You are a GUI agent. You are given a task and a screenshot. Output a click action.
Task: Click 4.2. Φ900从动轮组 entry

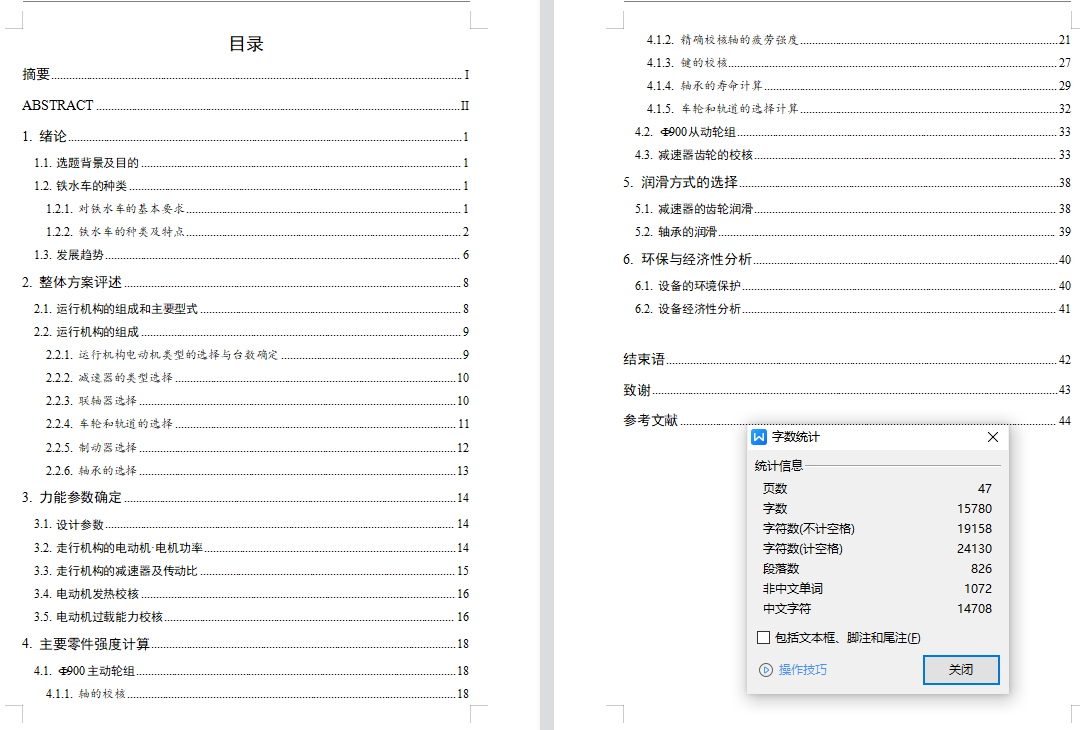tap(853, 132)
